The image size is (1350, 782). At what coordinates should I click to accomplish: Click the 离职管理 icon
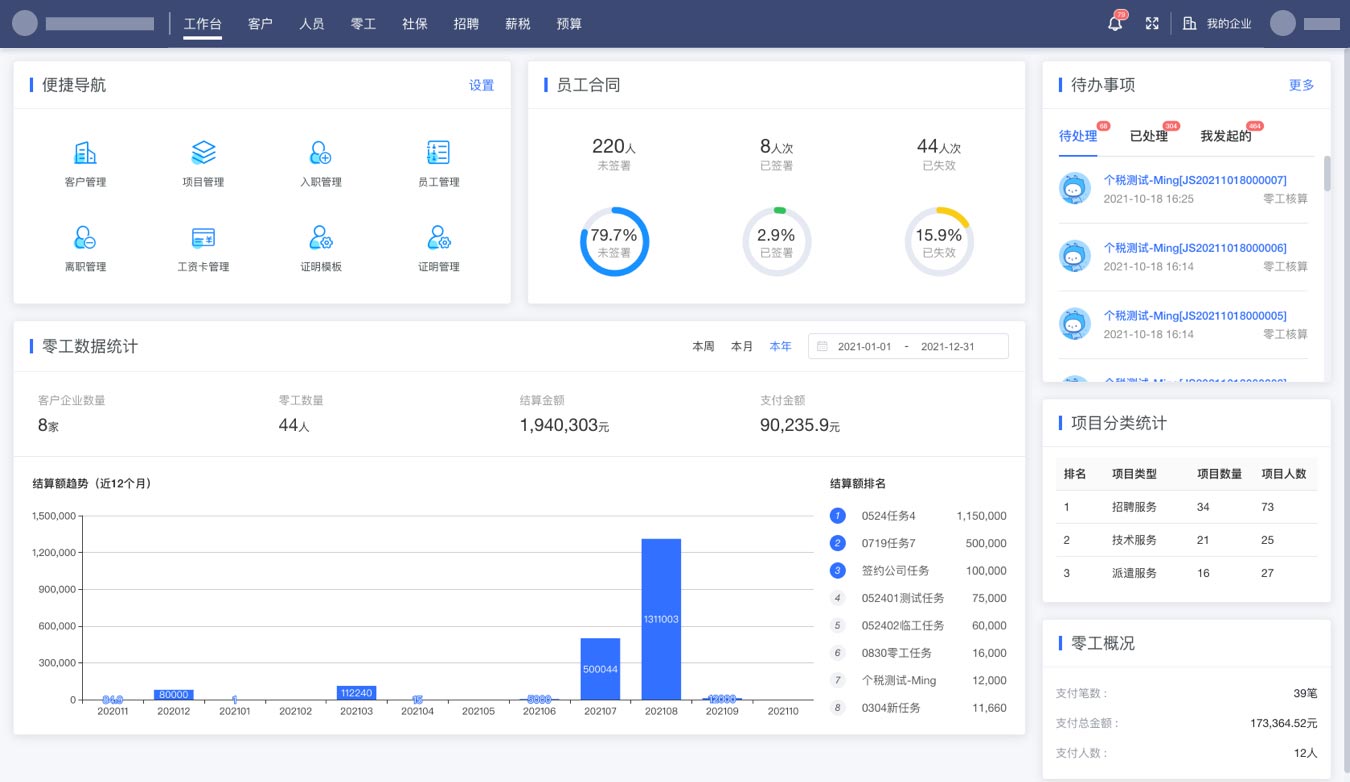point(85,238)
